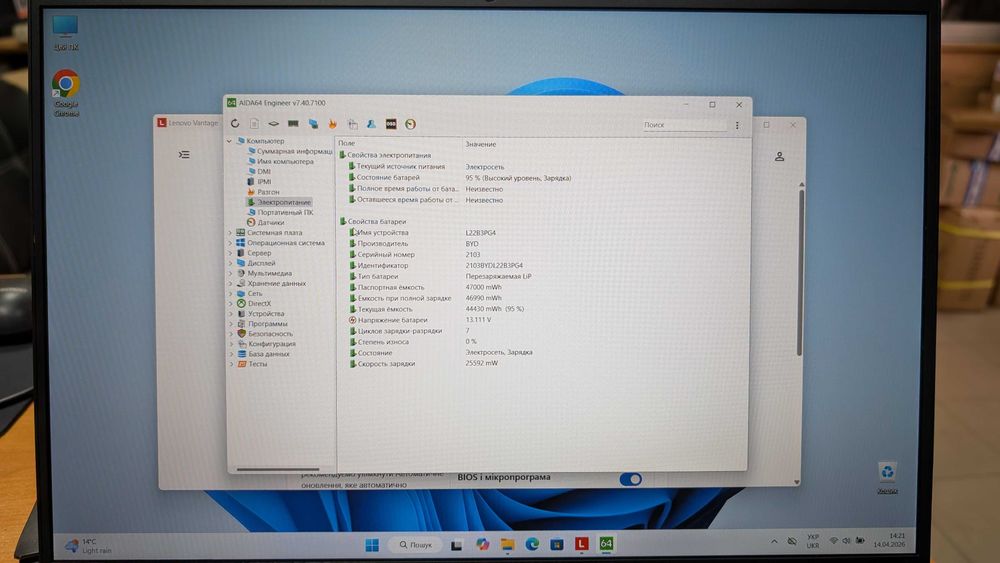Select "Суммарная информация" in the tree
1000x563 pixels.
290,151
